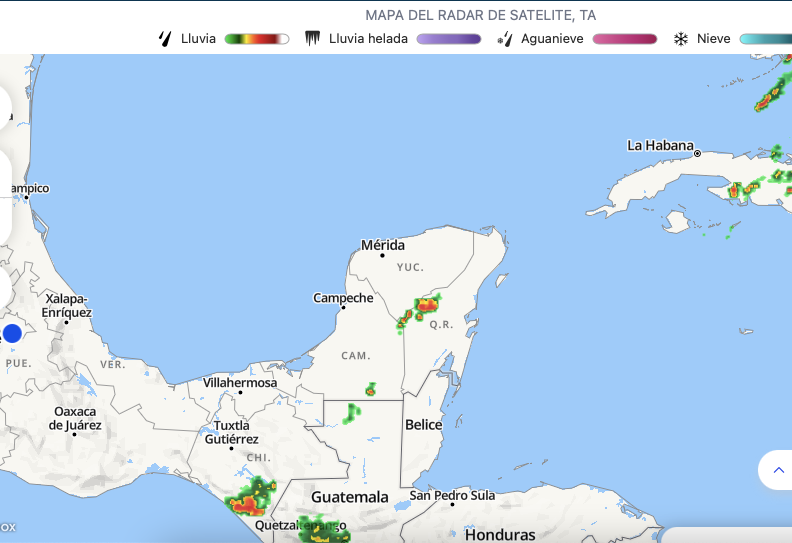
Task: Click the Nieve legend label
Action: pyautogui.click(x=714, y=39)
